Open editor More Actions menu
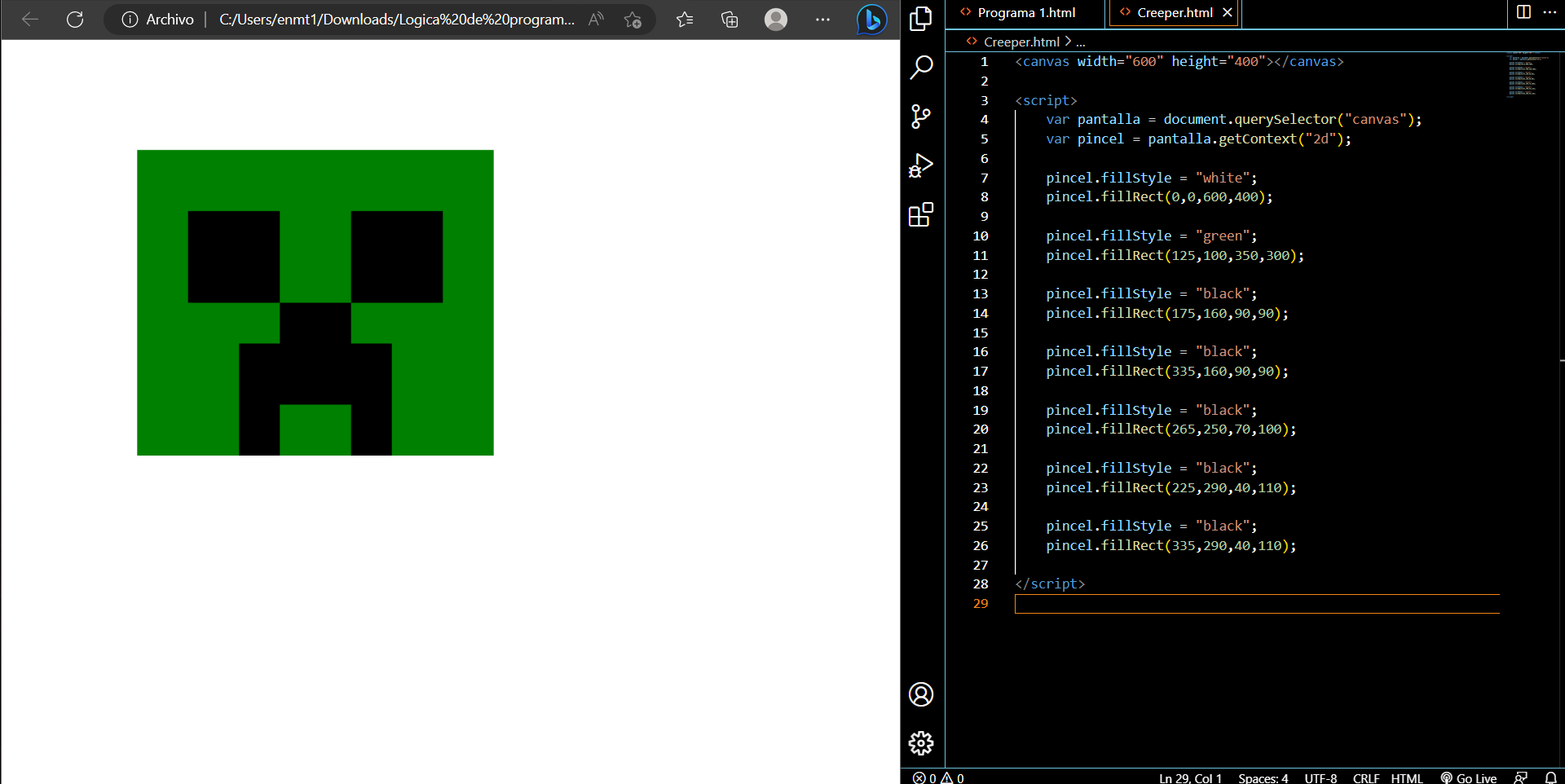The height and width of the screenshot is (784, 1565). [x=1550, y=12]
